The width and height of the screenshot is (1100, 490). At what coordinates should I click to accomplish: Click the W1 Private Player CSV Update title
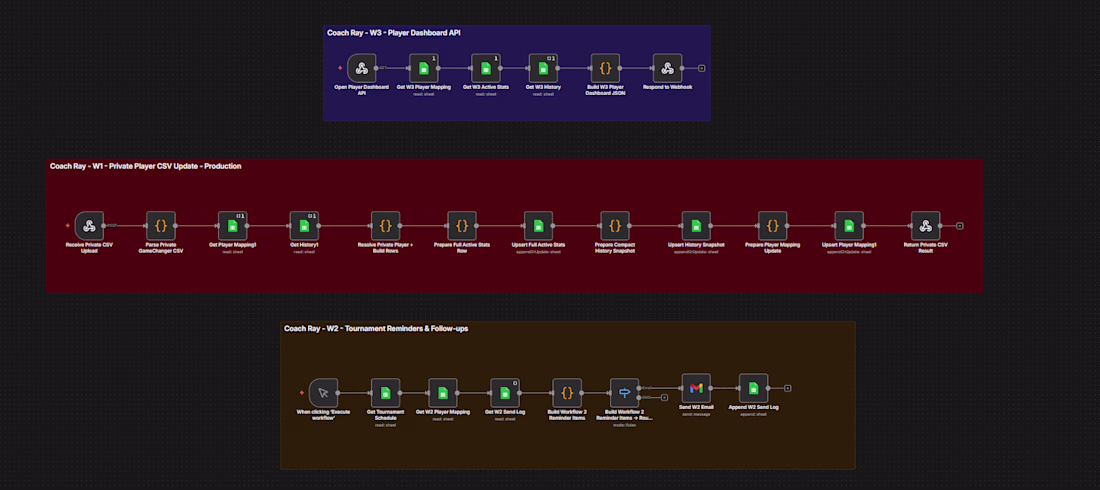[x=145, y=166]
